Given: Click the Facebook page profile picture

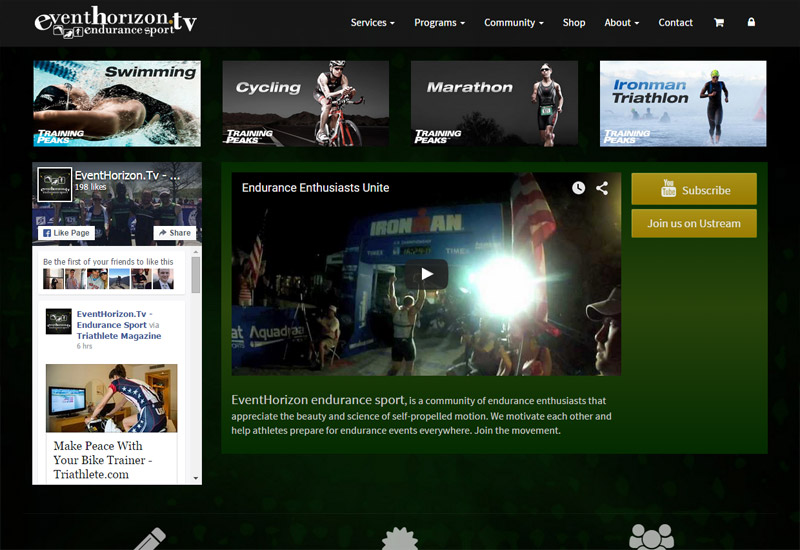Looking at the screenshot, I should (x=55, y=184).
